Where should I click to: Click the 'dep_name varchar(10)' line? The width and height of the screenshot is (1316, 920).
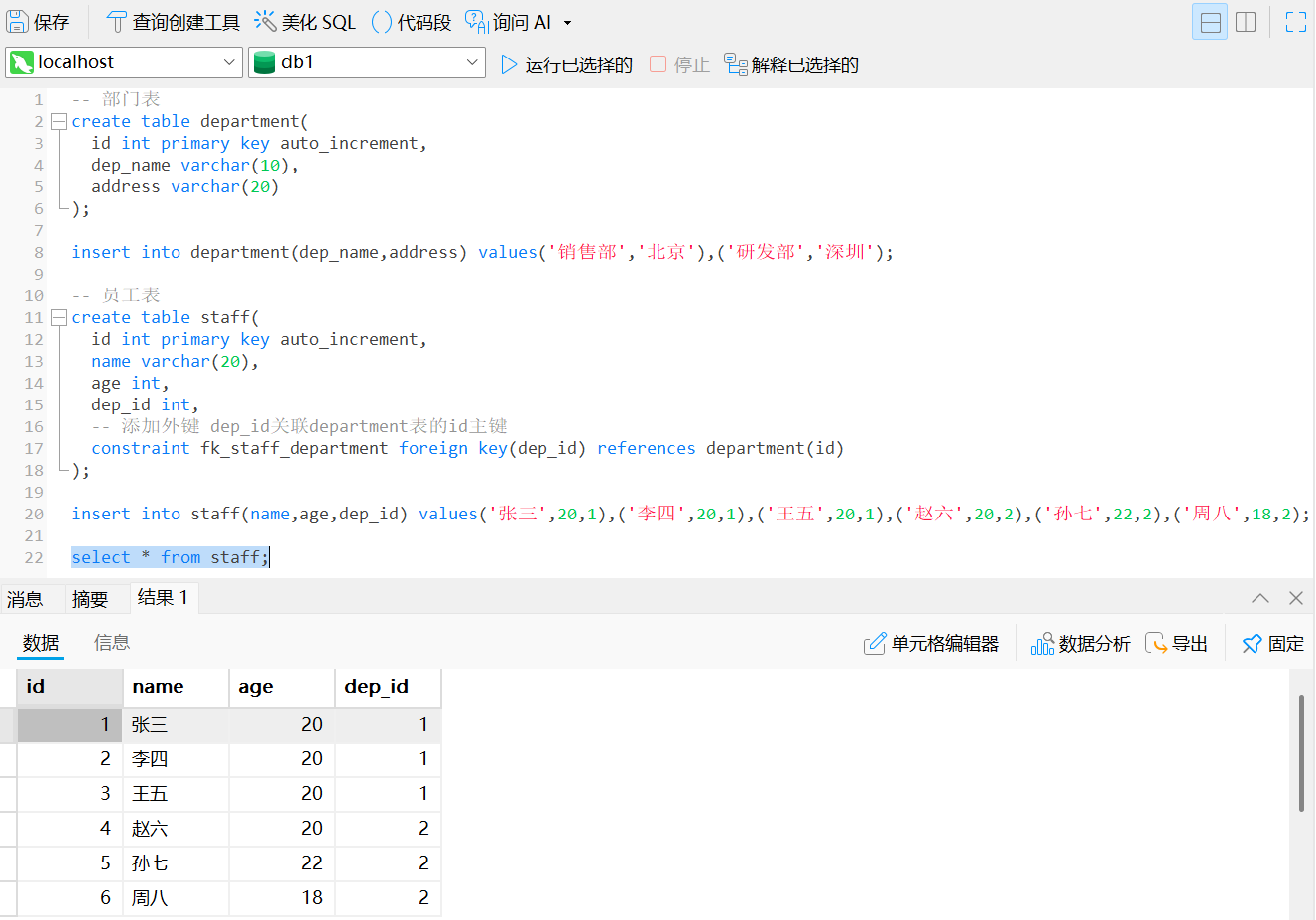click(194, 165)
